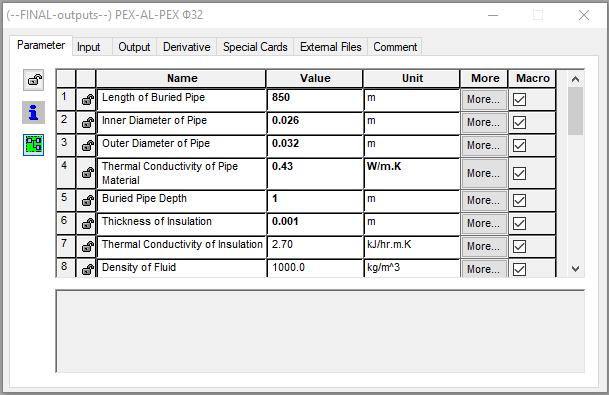609x395 pixels.
Task: Click the 'Thickness of Insulation' name cell
Action: click(181, 224)
